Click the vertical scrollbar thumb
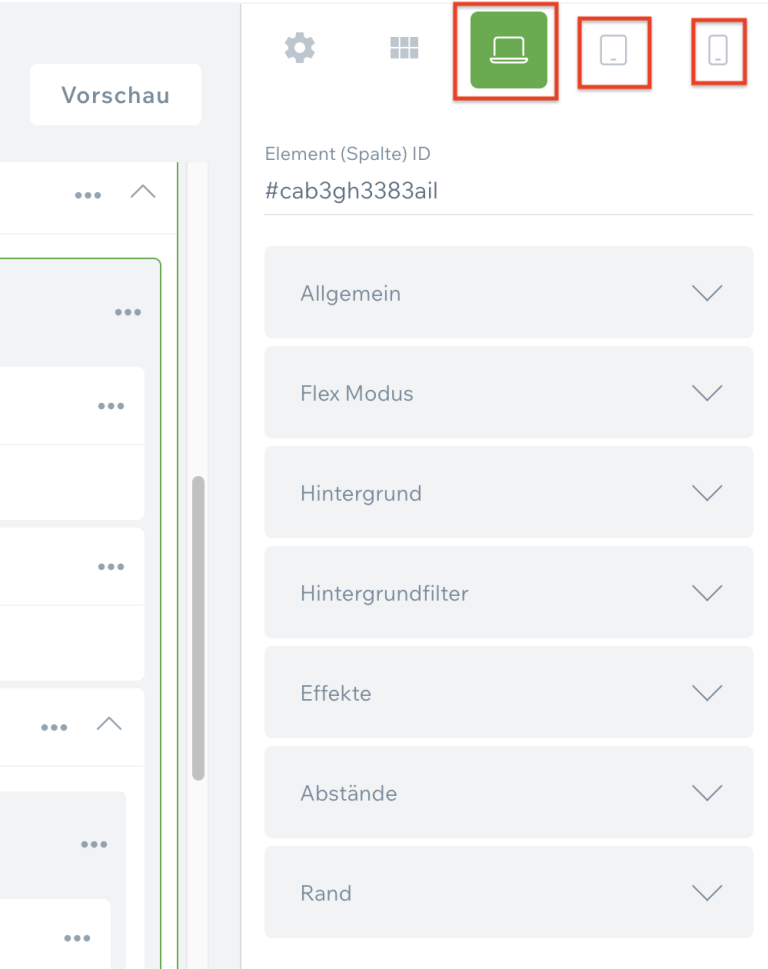Viewport: 768px width, 969px height. pyautogui.click(x=198, y=627)
